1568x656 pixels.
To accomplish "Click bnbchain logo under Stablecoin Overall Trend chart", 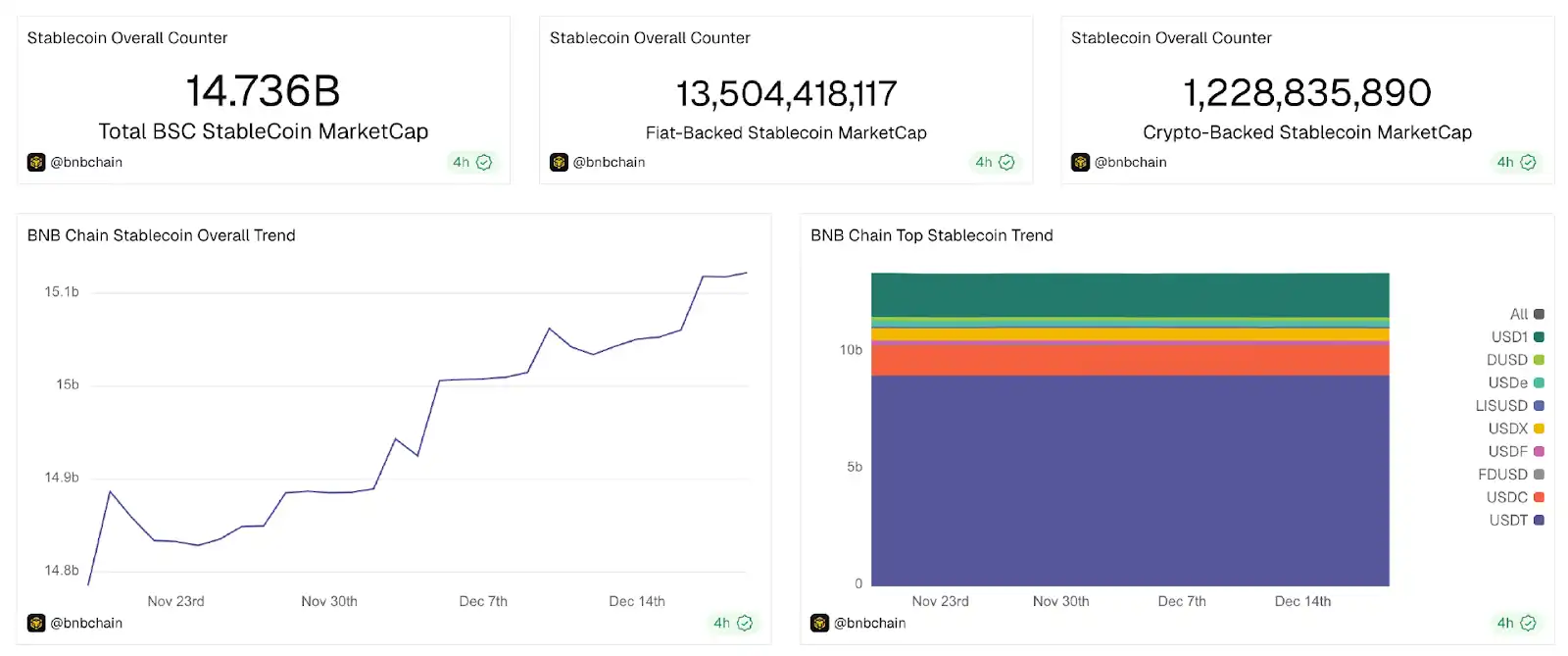I will pos(36,623).
